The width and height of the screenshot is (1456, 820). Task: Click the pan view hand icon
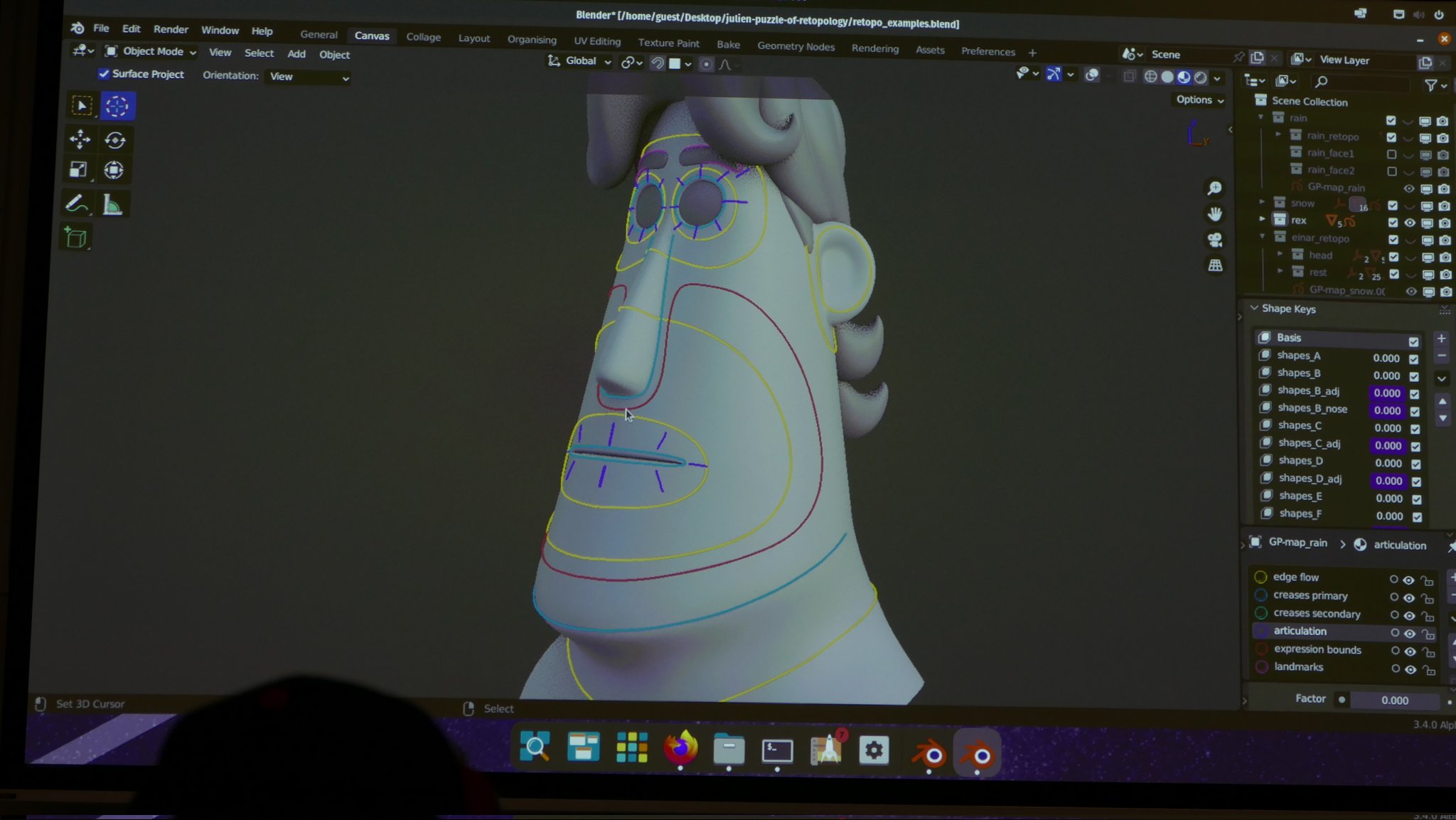(x=1215, y=213)
